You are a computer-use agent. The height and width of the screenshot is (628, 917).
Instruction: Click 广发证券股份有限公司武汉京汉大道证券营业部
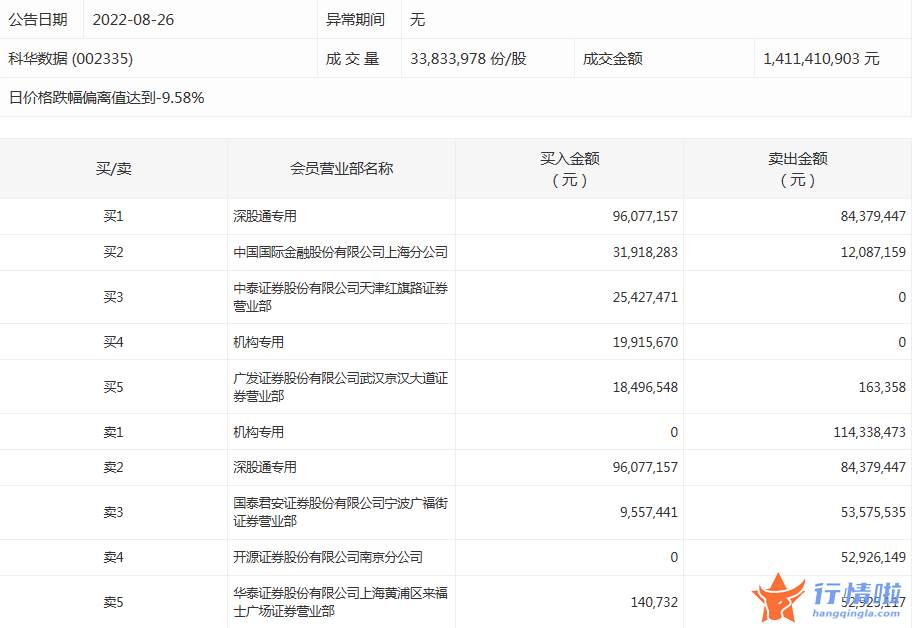[340, 387]
